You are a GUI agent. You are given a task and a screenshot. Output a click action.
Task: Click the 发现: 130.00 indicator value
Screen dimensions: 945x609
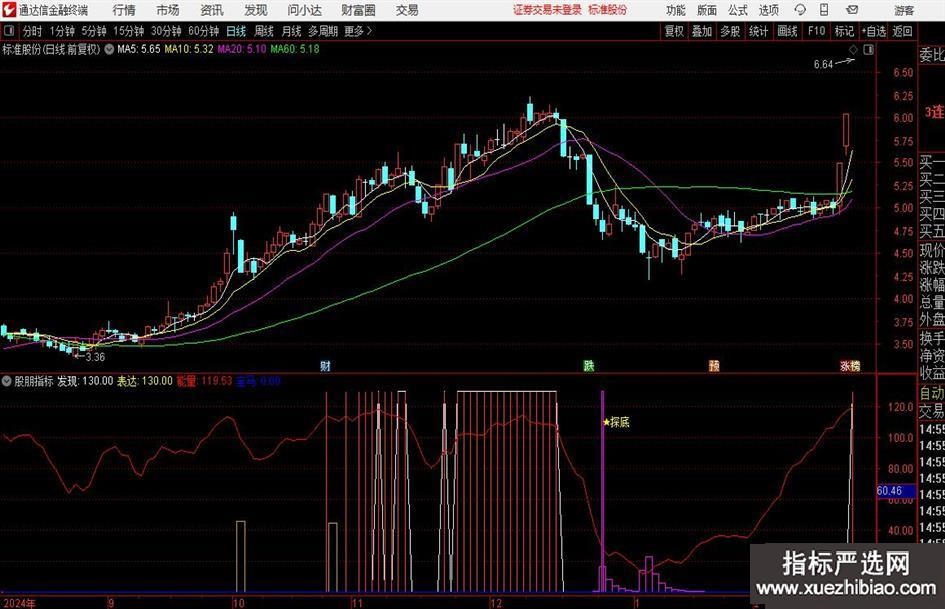click(85, 381)
